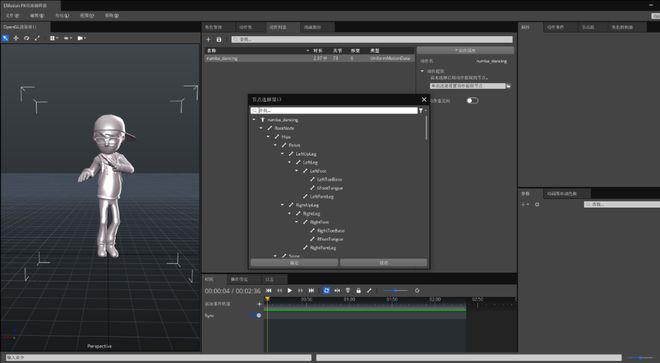Select the arrow selection tool in viewport toolbar
The width and height of the screenshot is (660, 363).
[x=5, y=38]
